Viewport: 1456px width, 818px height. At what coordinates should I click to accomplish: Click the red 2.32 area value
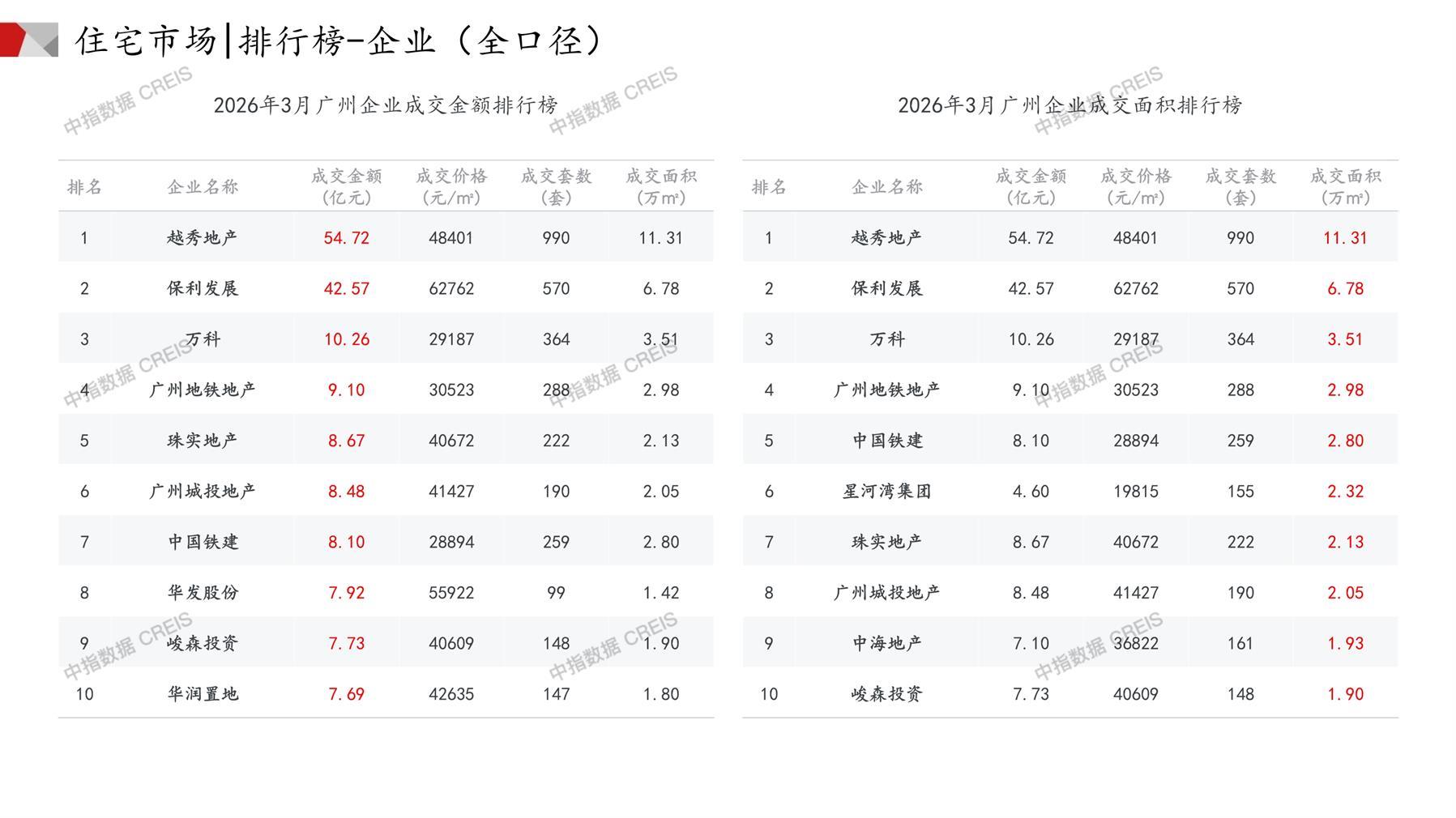(1345, 492)
